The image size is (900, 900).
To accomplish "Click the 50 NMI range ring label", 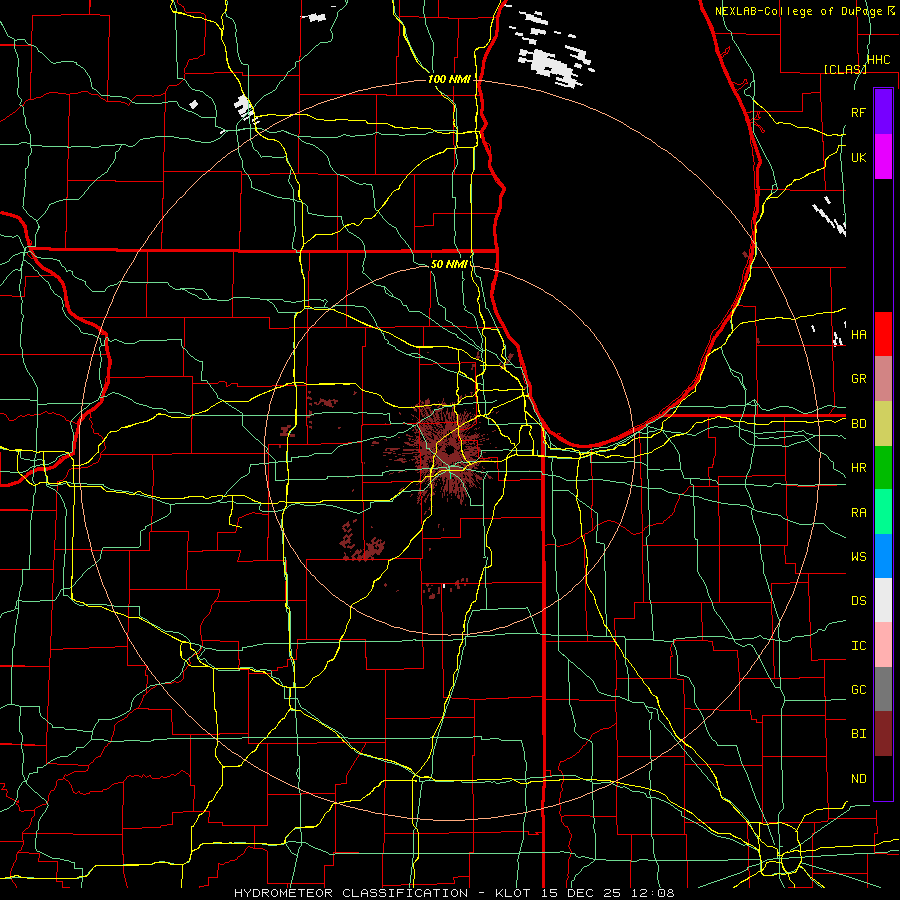I will coord(449,264).
